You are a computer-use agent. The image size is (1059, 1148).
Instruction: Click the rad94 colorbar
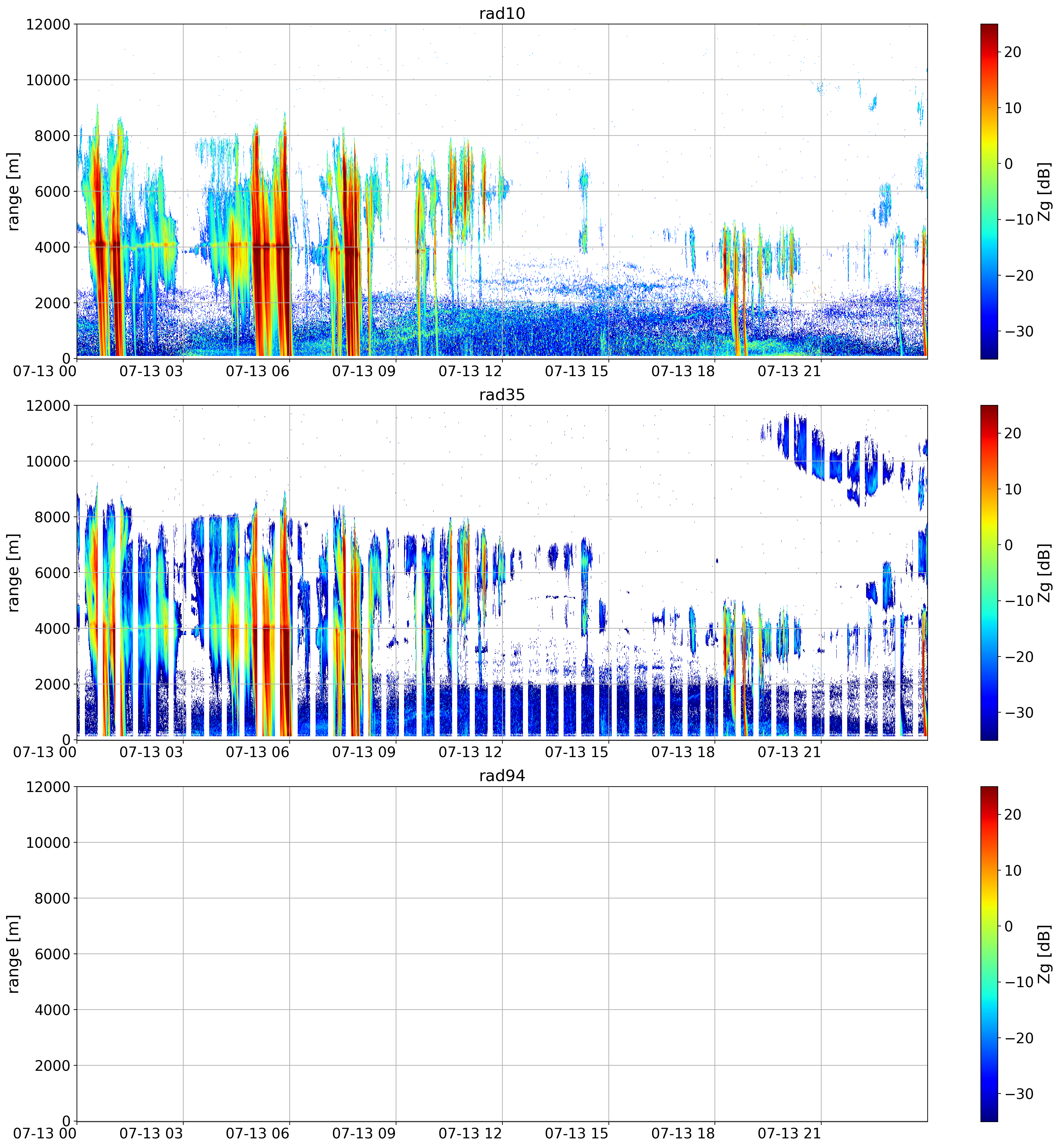(x=989, y=954)
